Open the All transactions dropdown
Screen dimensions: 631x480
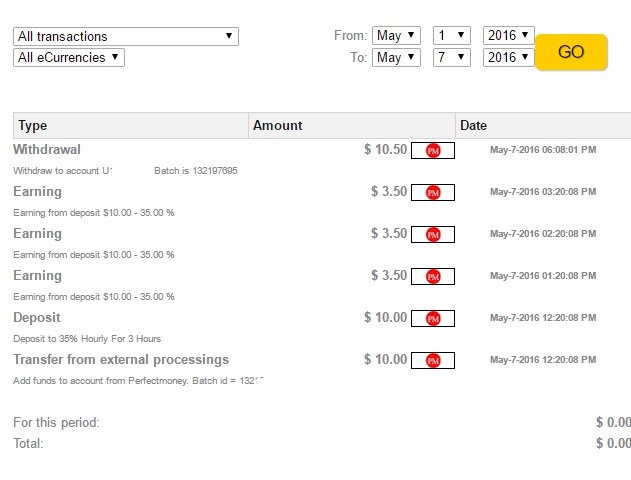coord(126,36)
